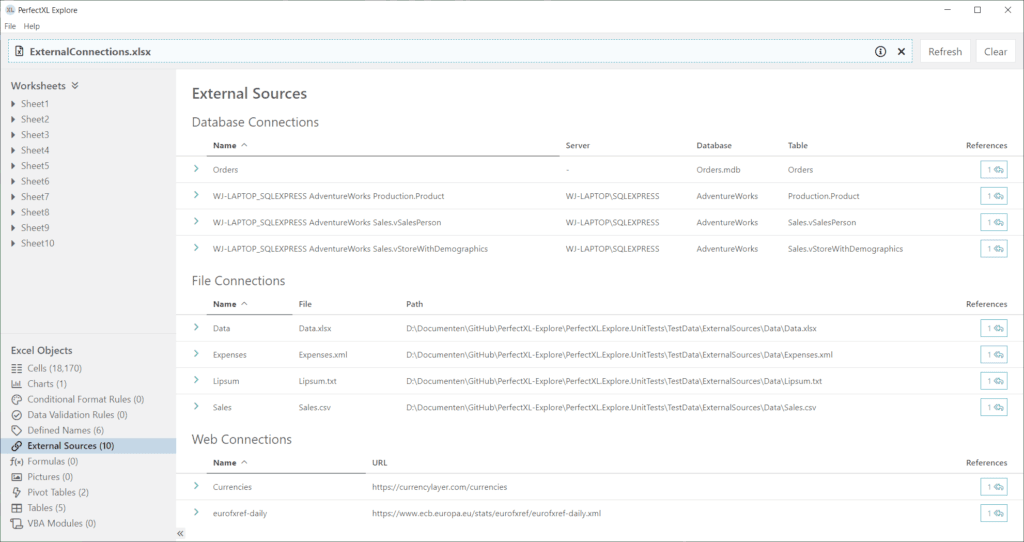Screen dimensions: 1024x542
Task: Click the references icon for Orders row
Action: [993, 170]
